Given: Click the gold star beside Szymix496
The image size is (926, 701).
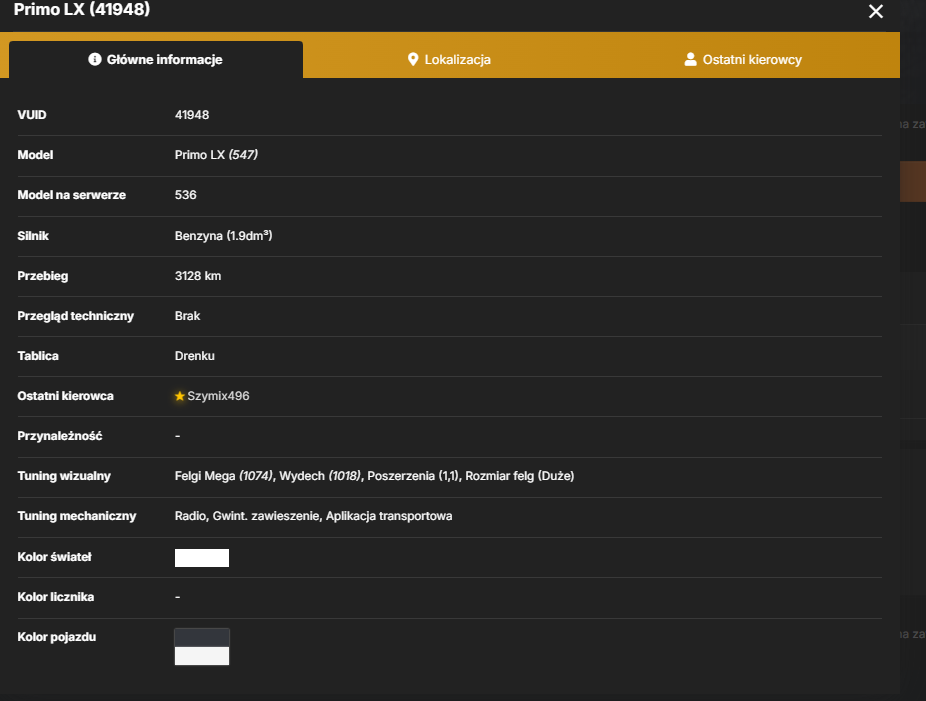Looking at the screenshot, I should click(180, 396).
